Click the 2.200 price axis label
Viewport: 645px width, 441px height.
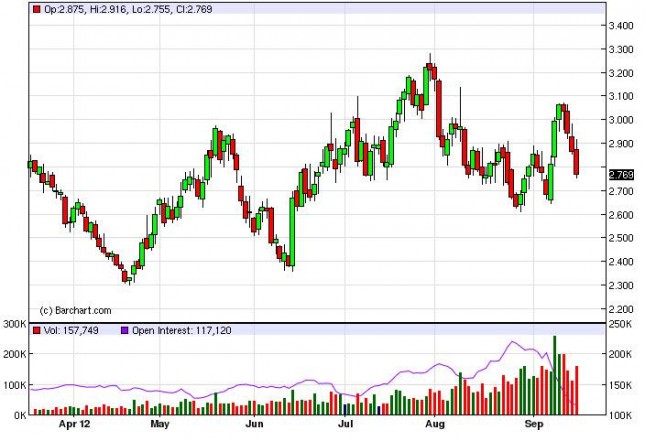621,309
